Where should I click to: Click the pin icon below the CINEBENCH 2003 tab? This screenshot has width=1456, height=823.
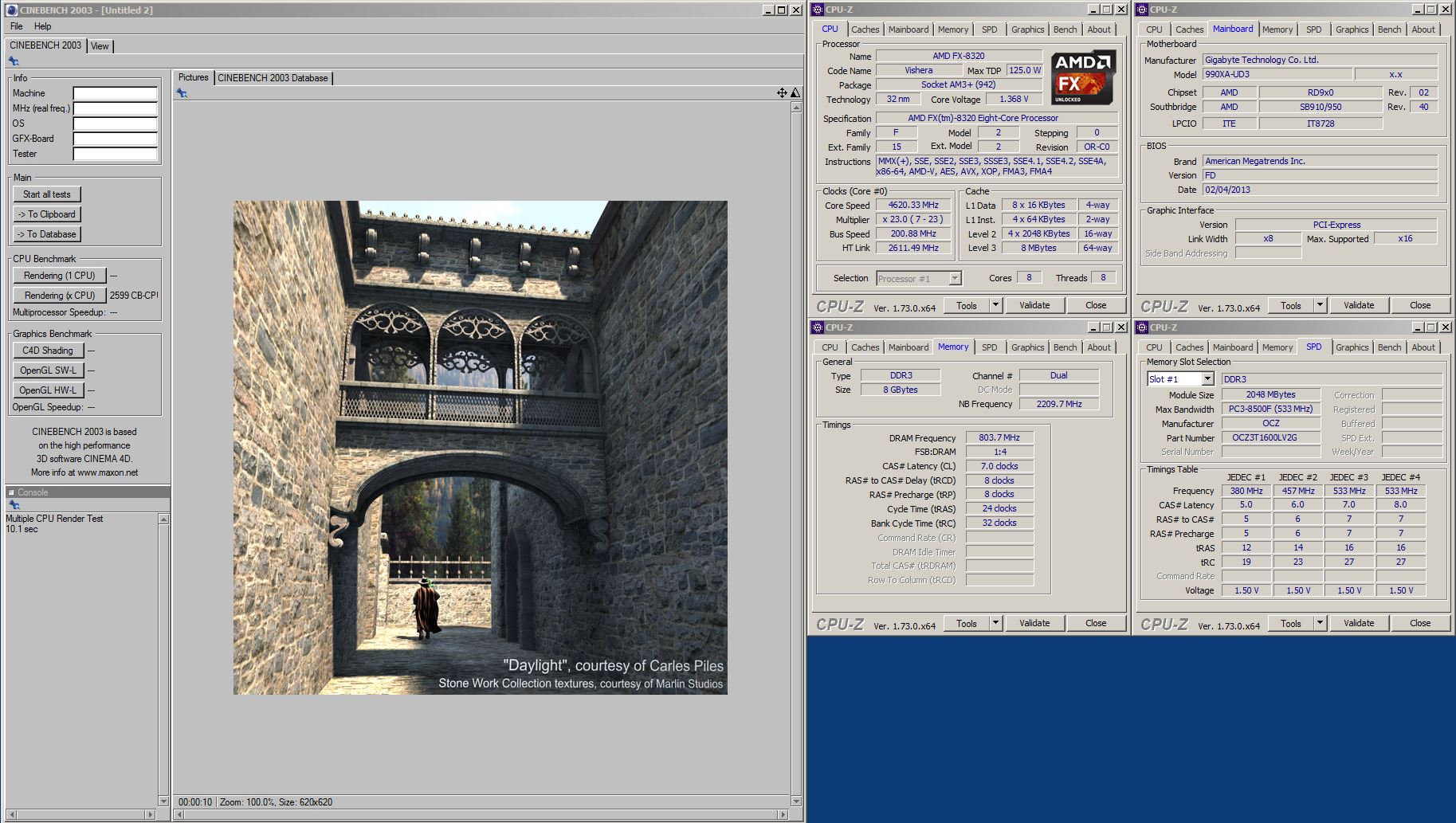point(14,61)
